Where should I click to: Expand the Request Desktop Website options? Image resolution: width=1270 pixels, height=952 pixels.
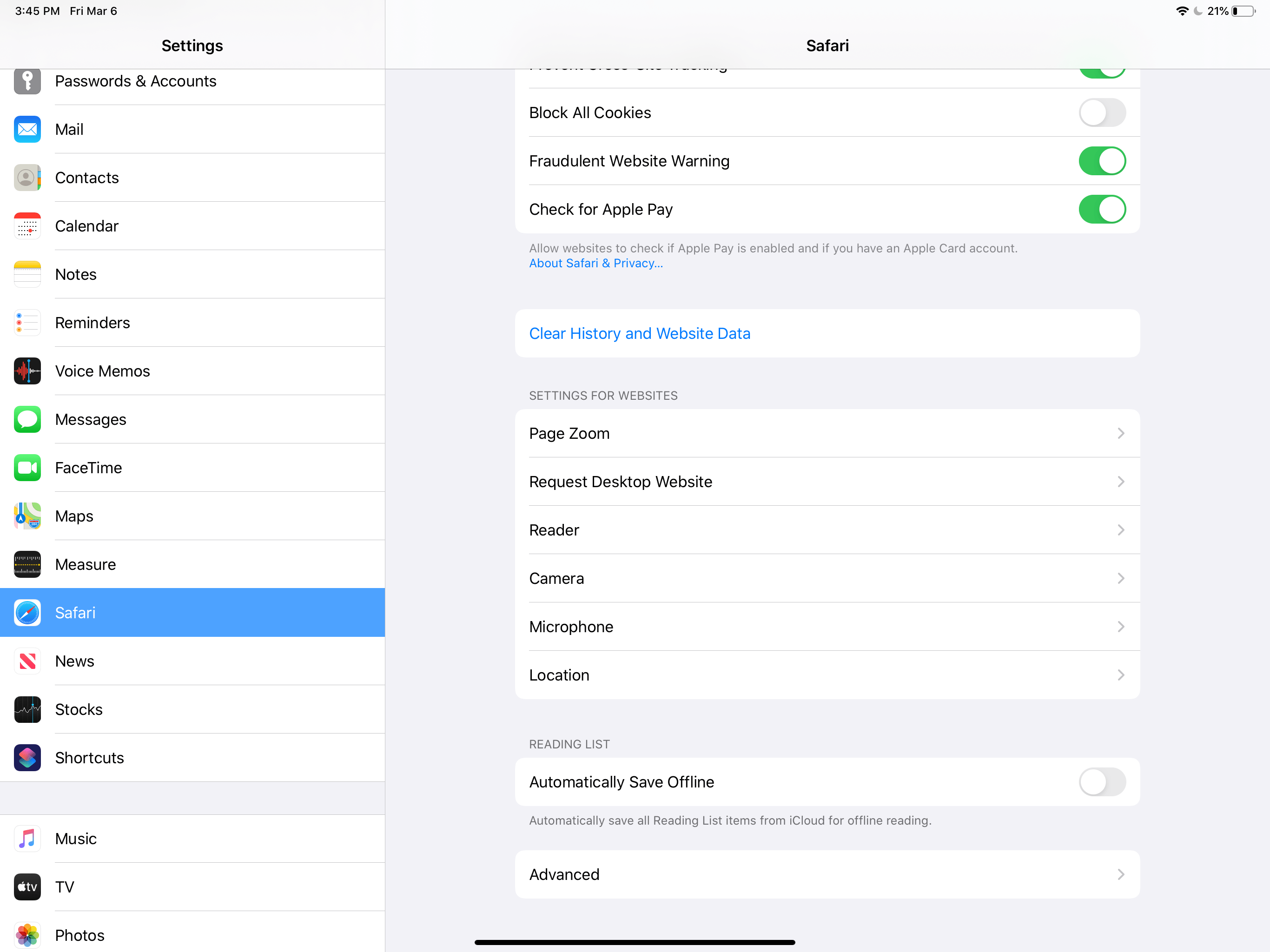pos(827,481)
